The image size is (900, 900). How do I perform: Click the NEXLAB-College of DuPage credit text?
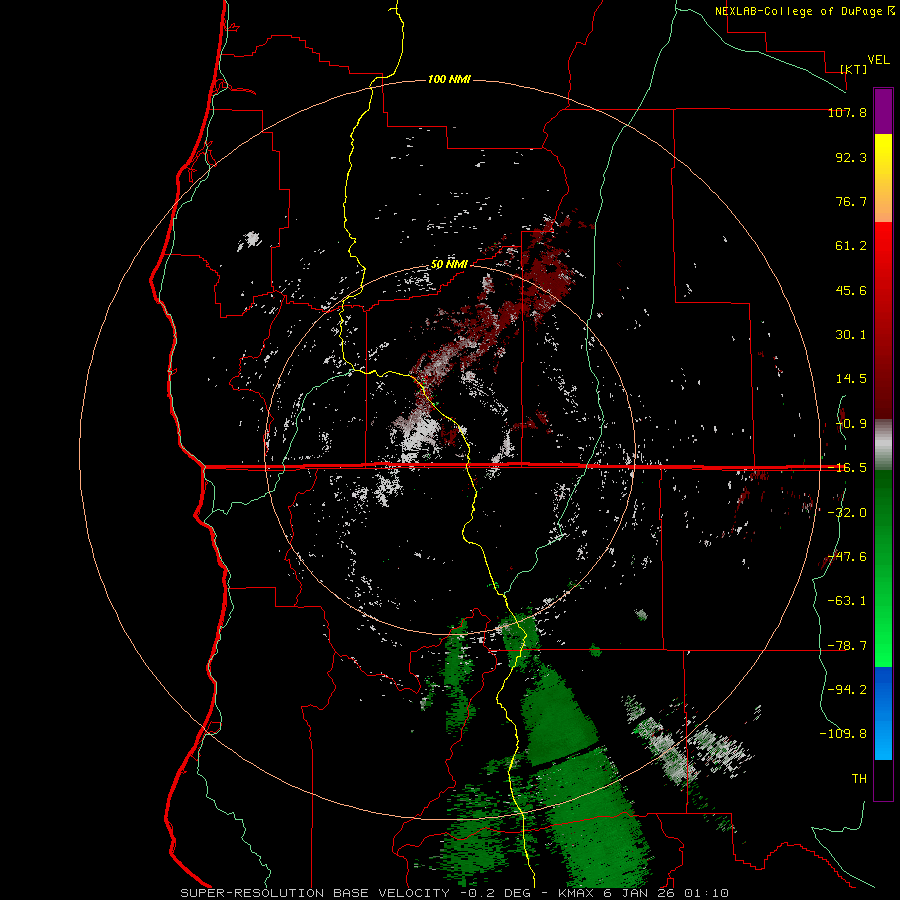(x=799, y=11)
